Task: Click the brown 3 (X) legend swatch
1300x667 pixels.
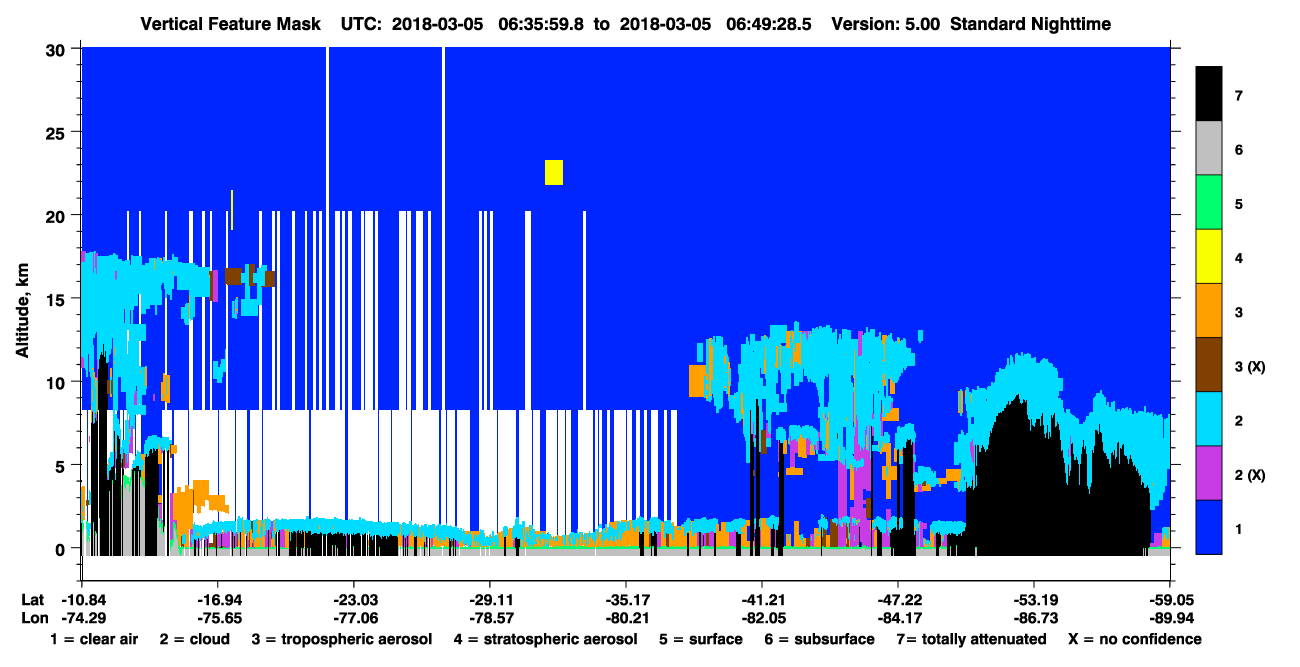Action: 1209,364
